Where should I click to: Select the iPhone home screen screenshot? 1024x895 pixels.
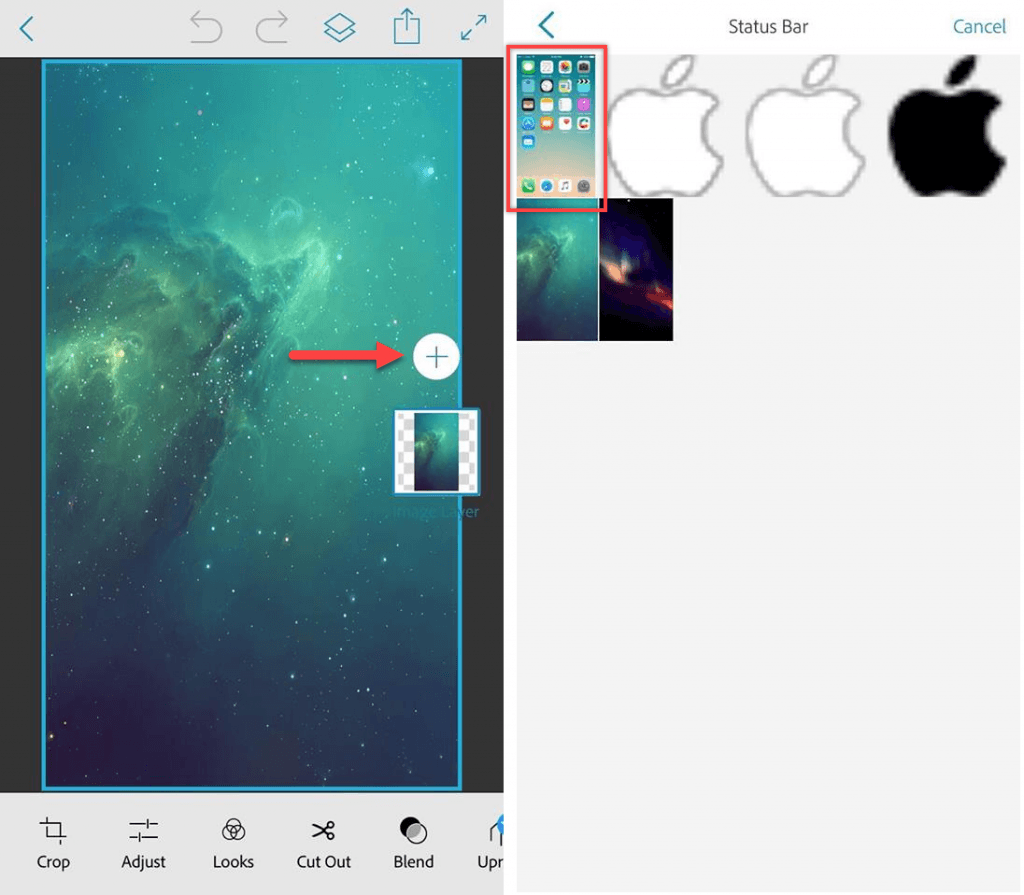(556, 127)
